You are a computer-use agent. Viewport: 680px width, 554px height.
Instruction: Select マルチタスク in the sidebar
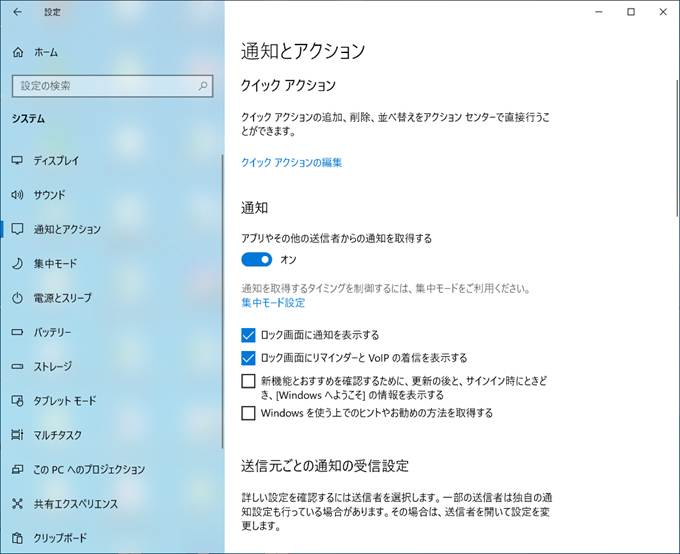58,435
